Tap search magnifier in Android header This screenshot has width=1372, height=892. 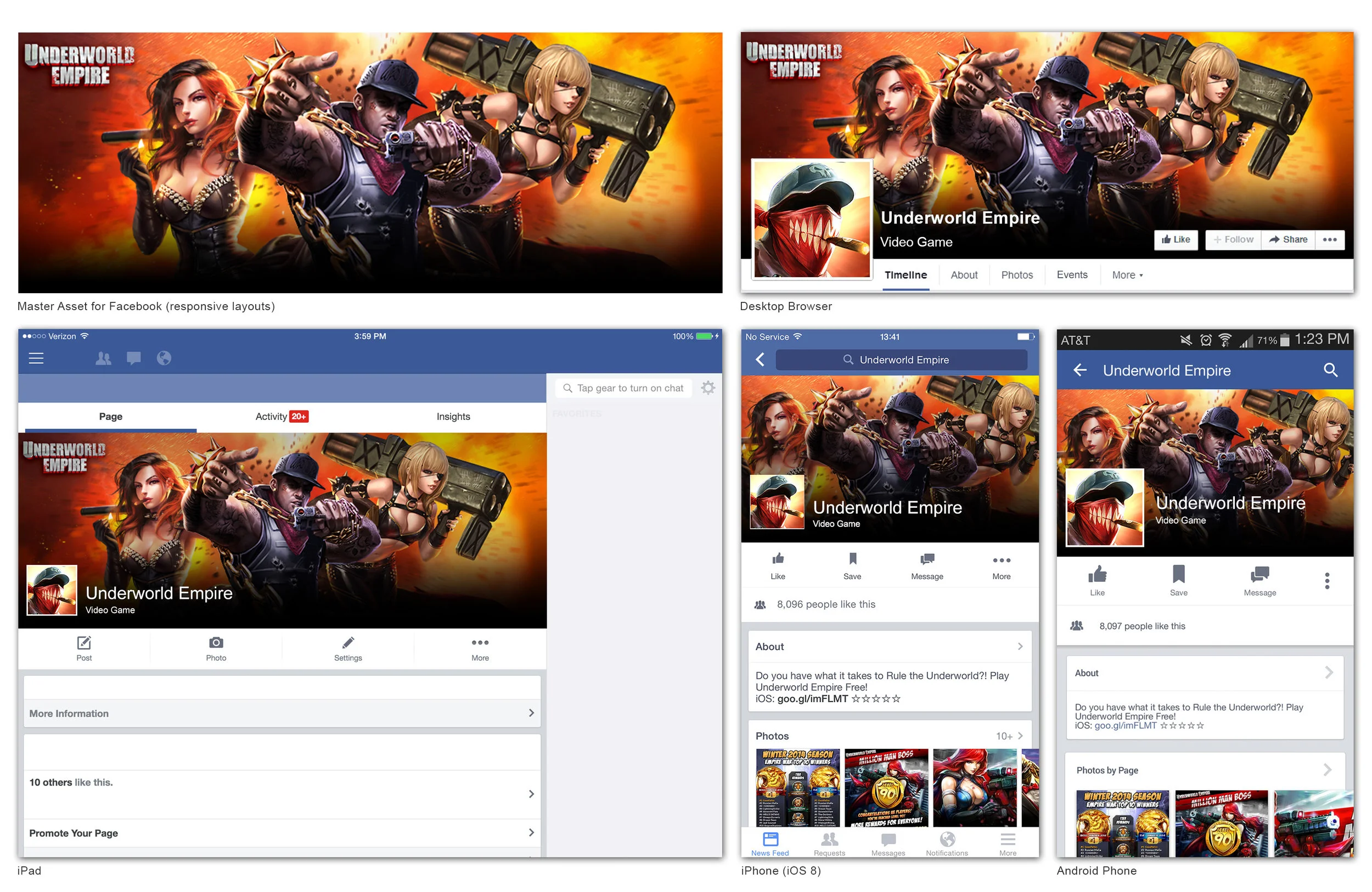[1330, 369]
